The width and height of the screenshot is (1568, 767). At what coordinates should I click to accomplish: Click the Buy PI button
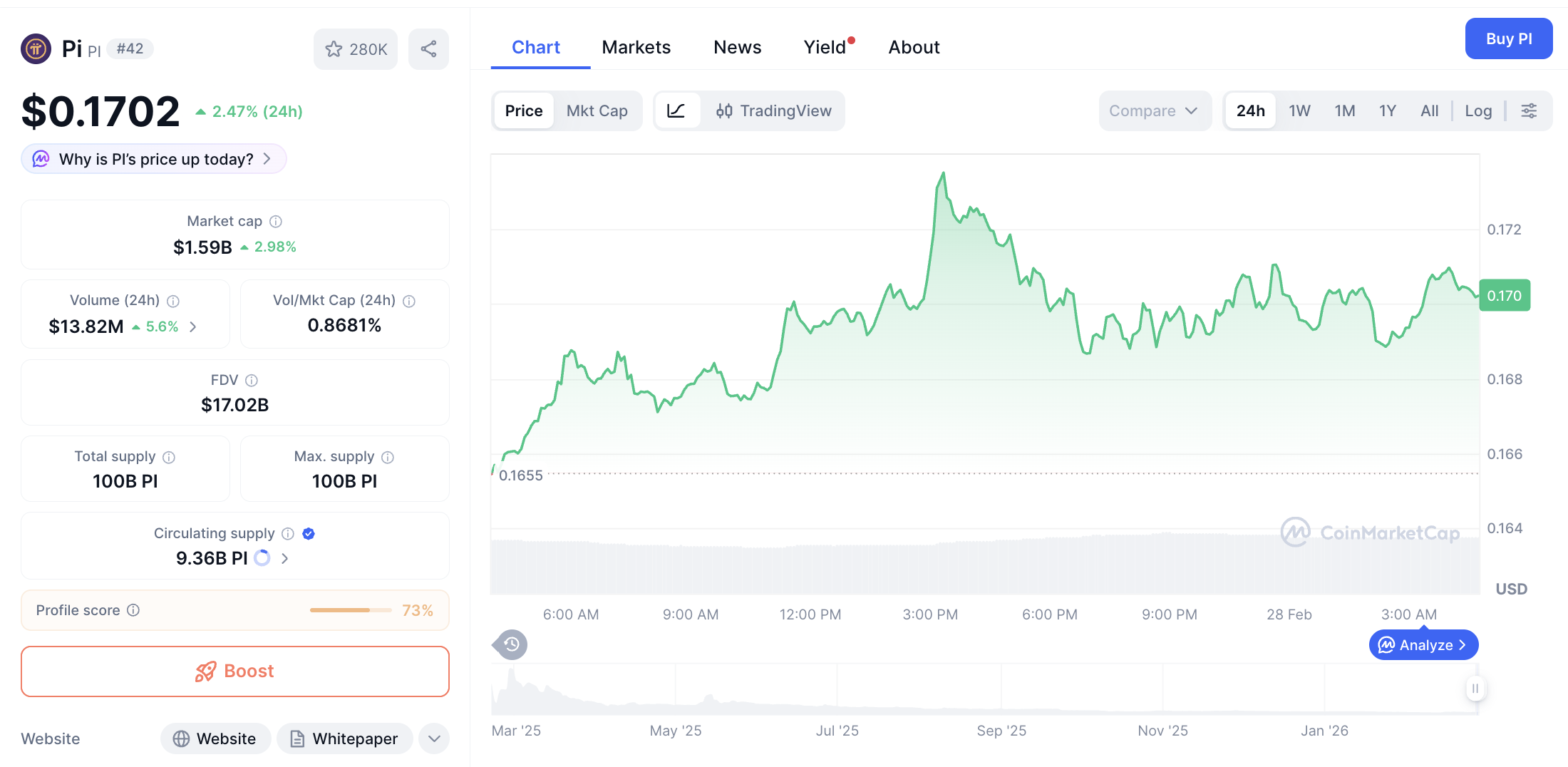click(1509, 38)
